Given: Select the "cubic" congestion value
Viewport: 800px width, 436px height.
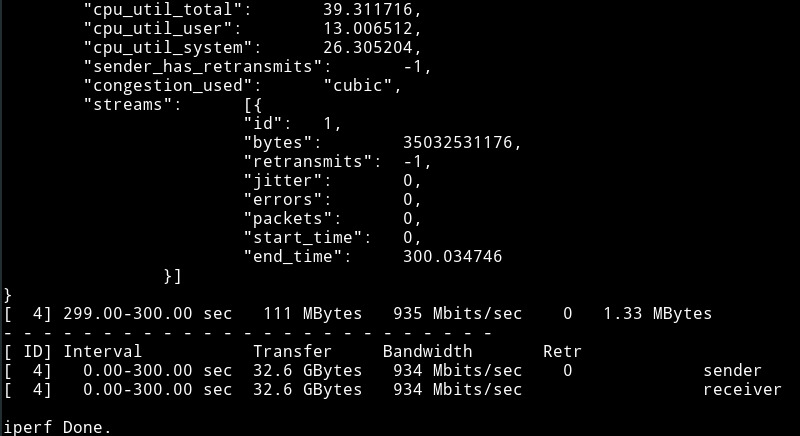Looking at the screenshot, I should click(362, 86).
